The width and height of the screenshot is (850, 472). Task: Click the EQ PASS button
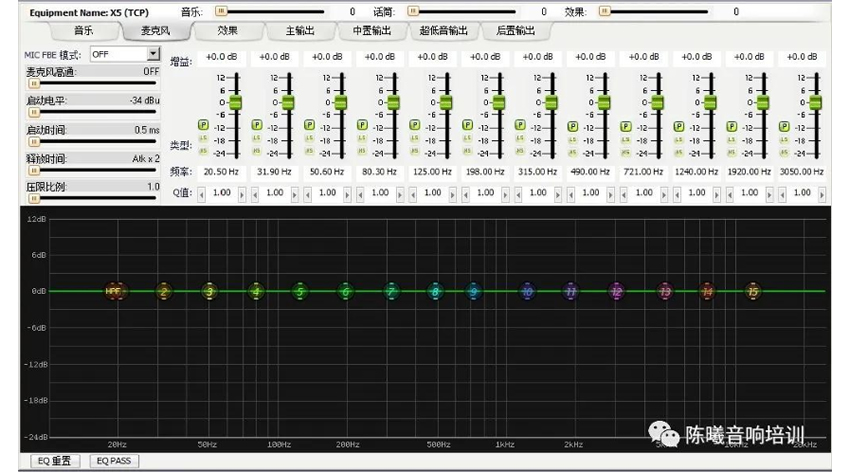(113, 461)
